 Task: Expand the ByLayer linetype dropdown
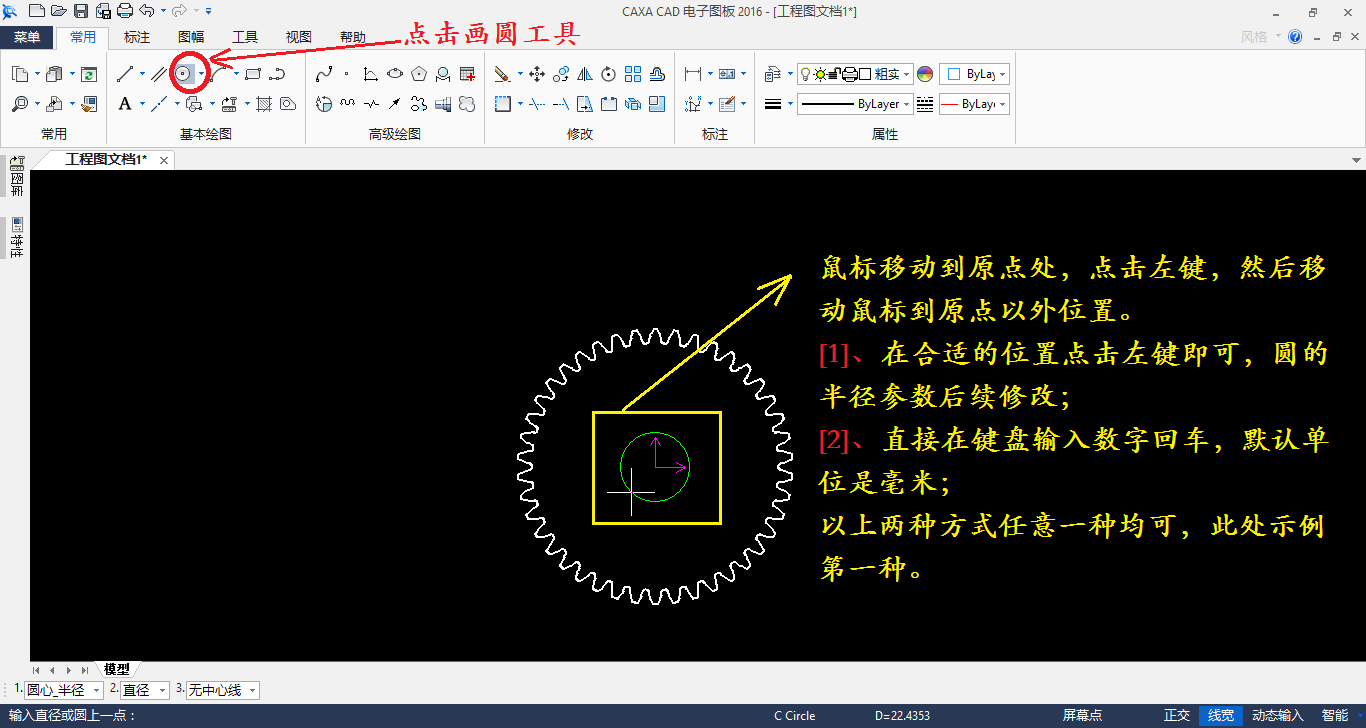907,104
